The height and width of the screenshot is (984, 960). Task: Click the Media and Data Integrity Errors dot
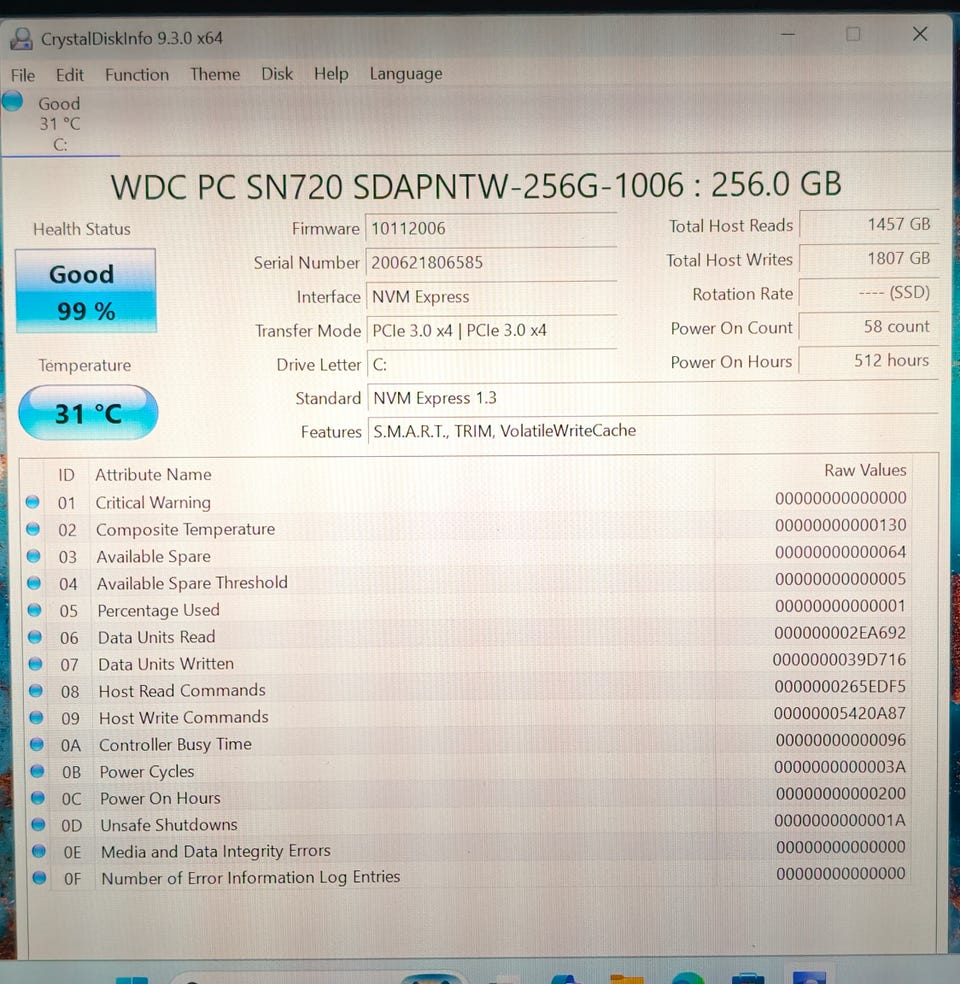coord(39,851)
